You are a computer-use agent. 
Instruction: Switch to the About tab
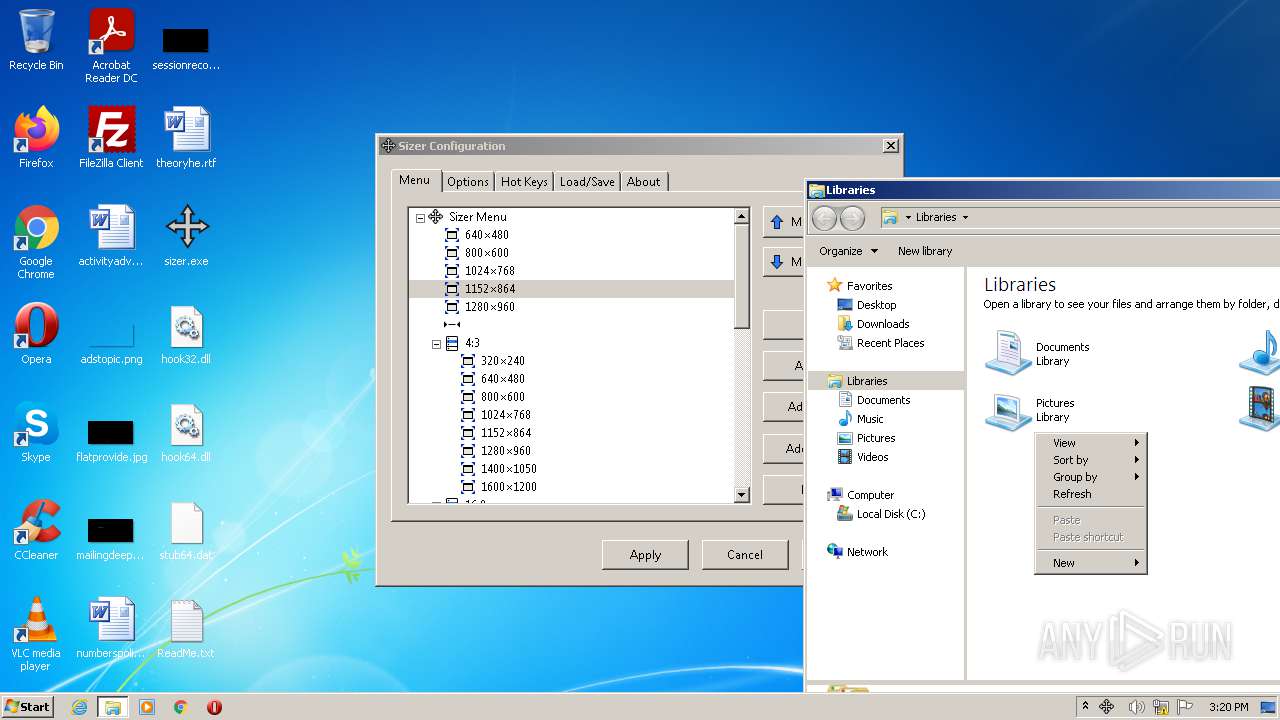(644, 182)
